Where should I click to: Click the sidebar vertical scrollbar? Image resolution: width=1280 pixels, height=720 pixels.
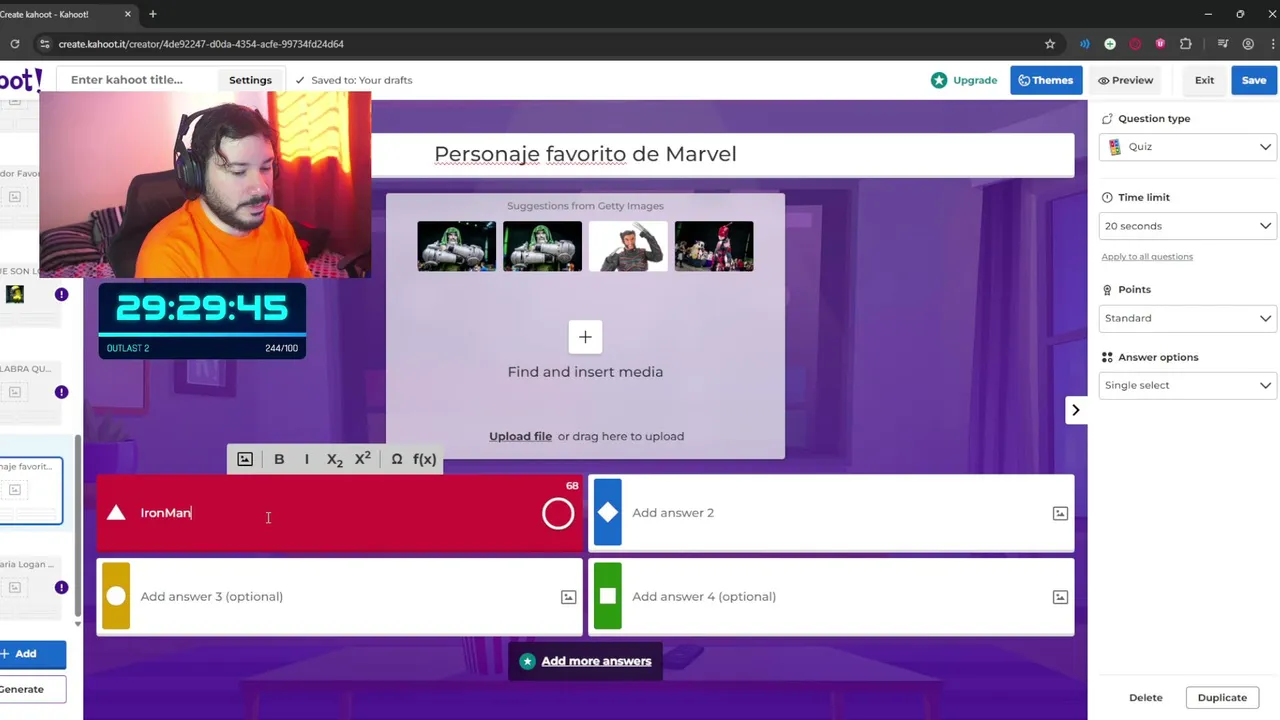(x=78, y=525)
